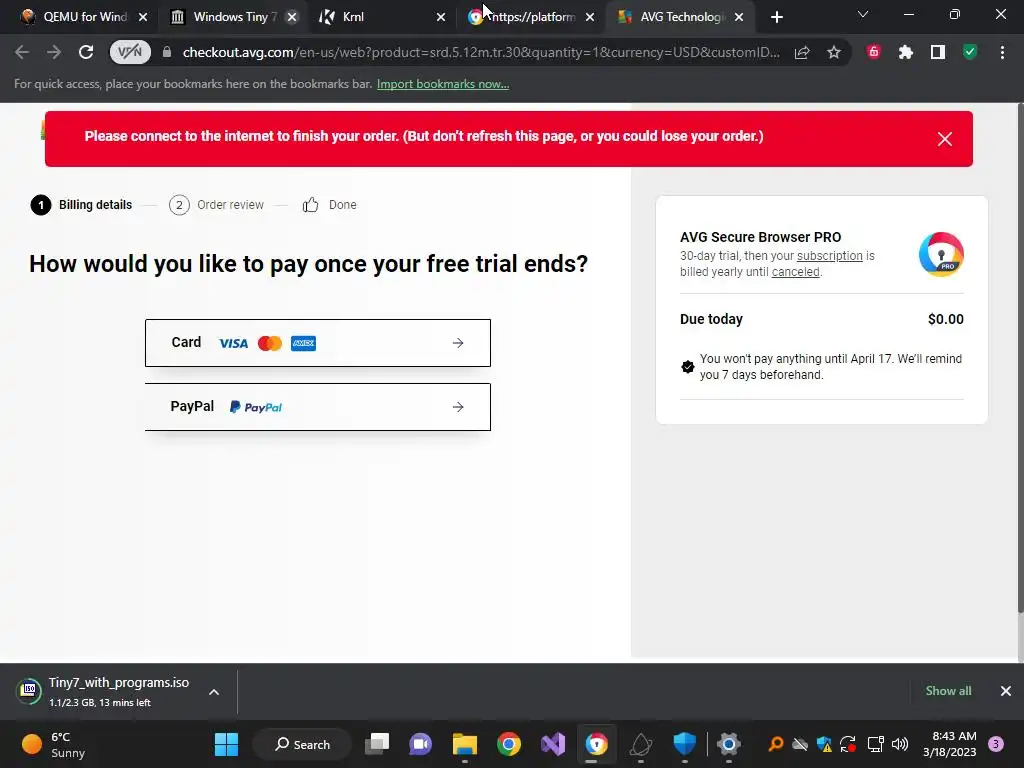This screenshot has height=768, width=1024.
Task: Select Billing details step
Action: tap(81, 205)
